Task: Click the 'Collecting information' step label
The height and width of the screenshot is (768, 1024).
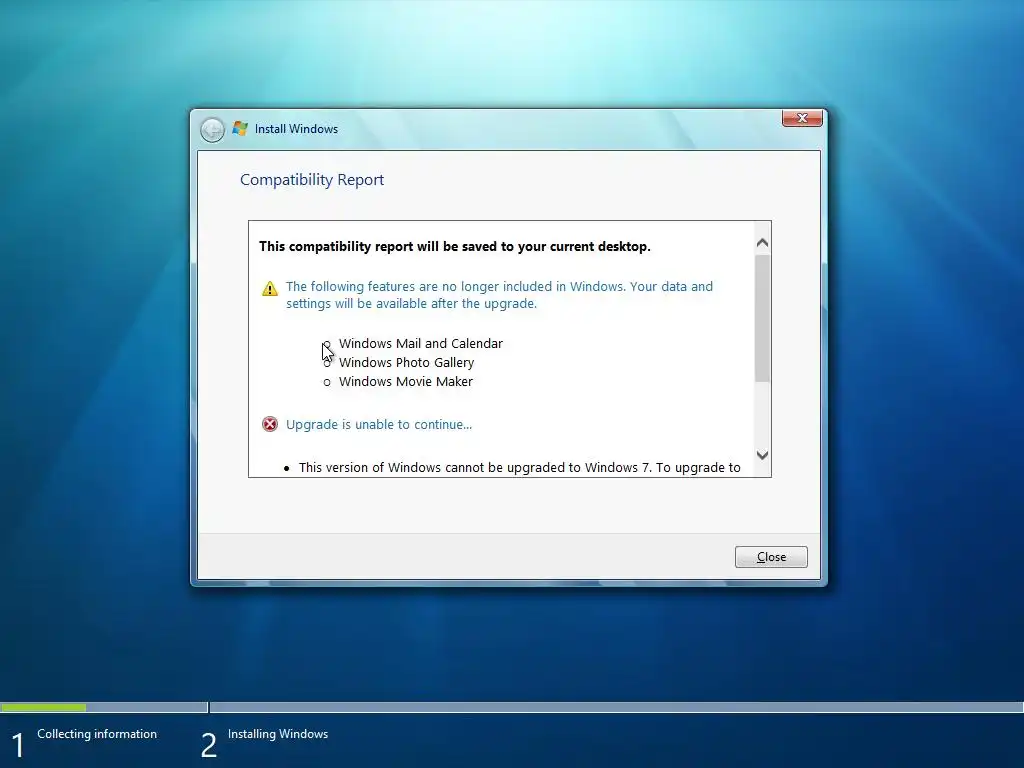Action: tap(97, 734)
